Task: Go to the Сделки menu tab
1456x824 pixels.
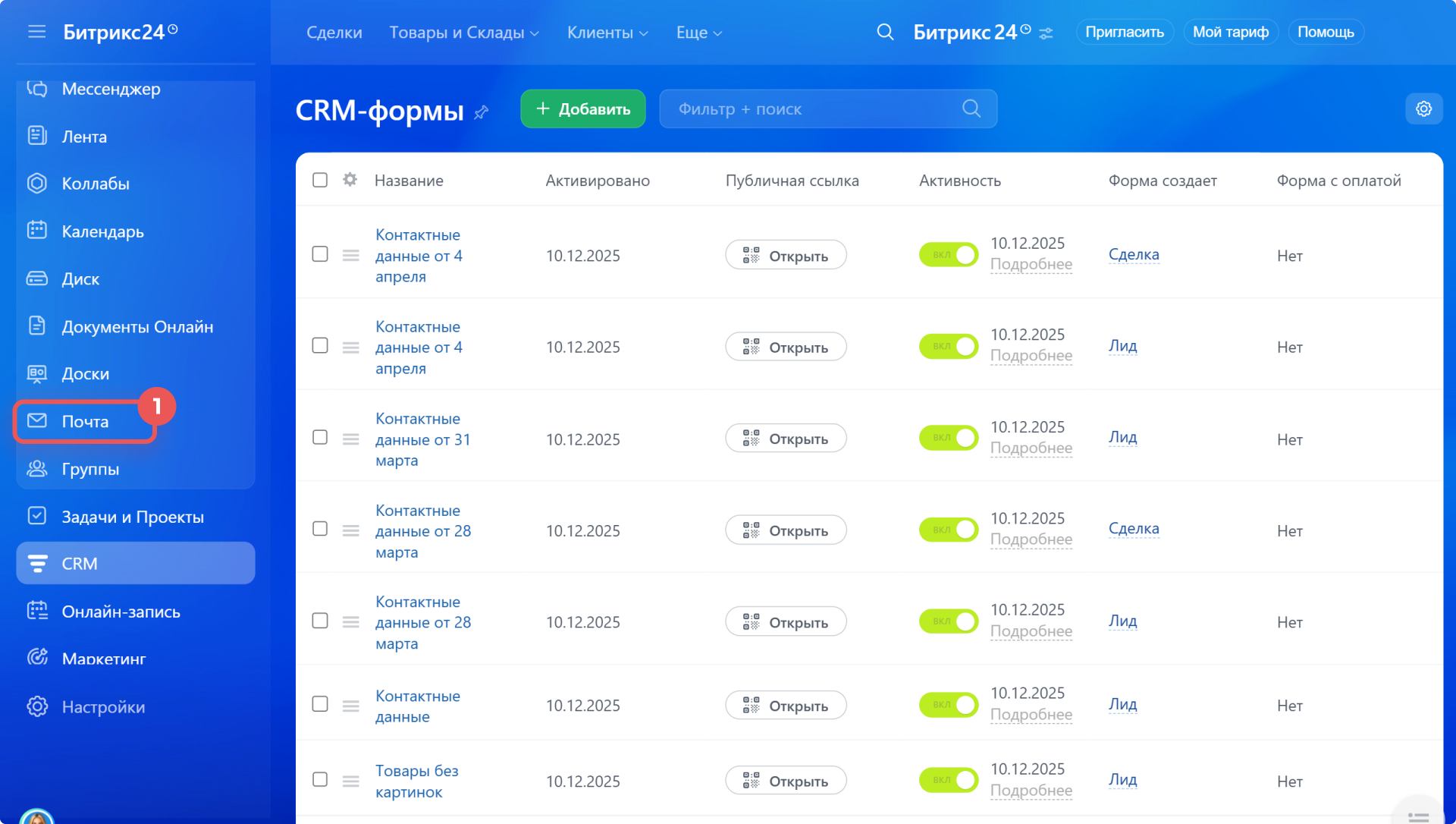Action: click(334, 33)
